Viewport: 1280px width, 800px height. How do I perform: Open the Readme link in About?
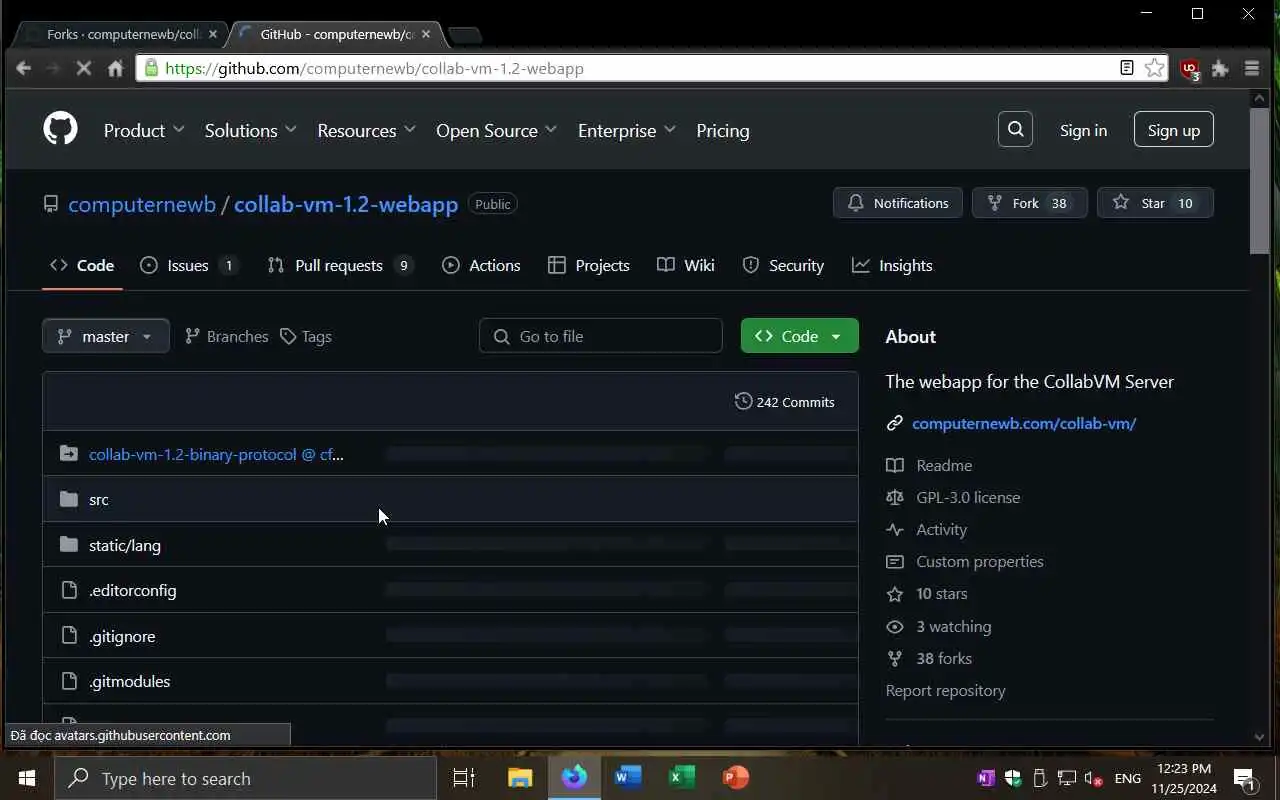tap(944, 465)
